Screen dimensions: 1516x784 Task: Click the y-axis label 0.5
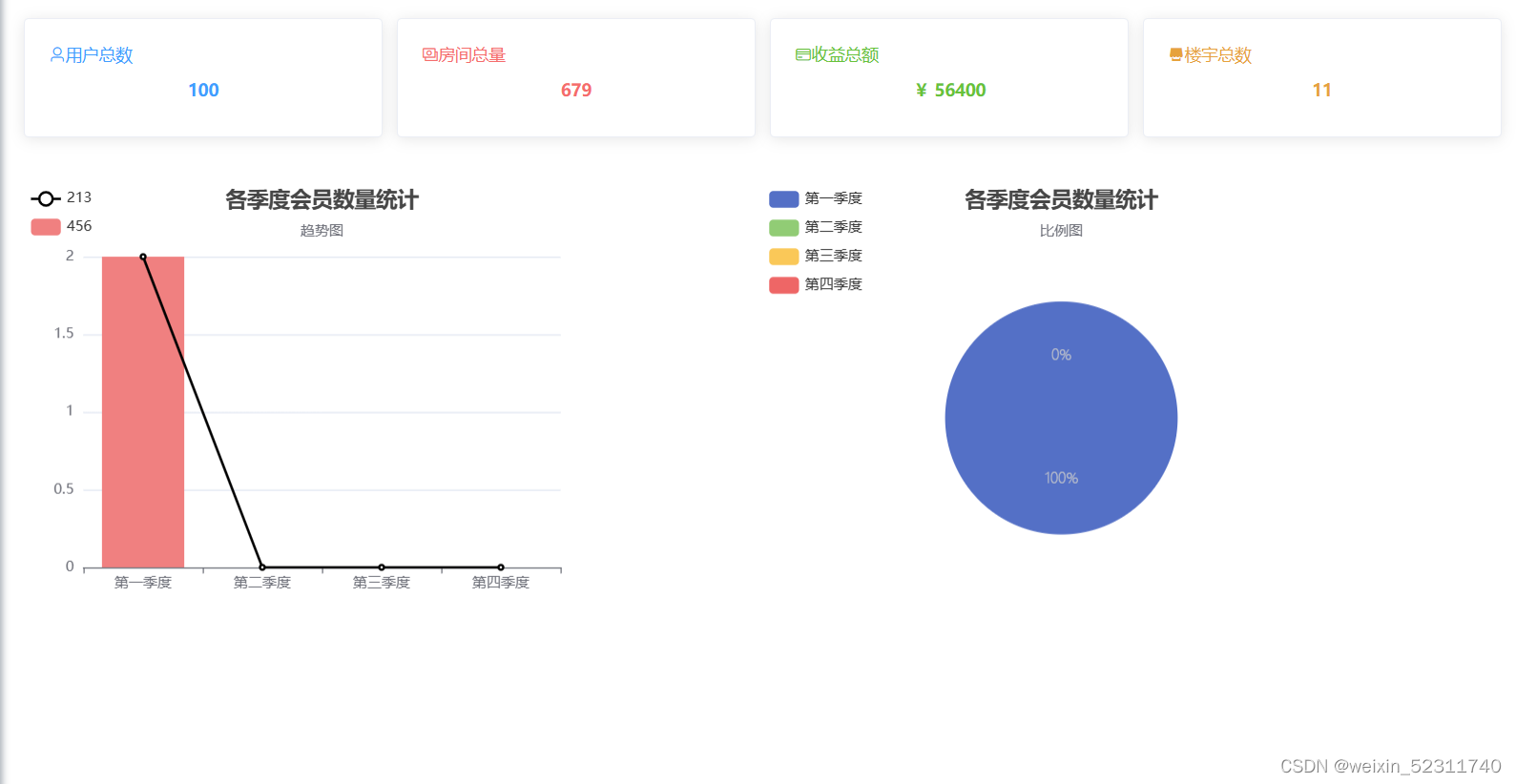(x=64, y=489)
